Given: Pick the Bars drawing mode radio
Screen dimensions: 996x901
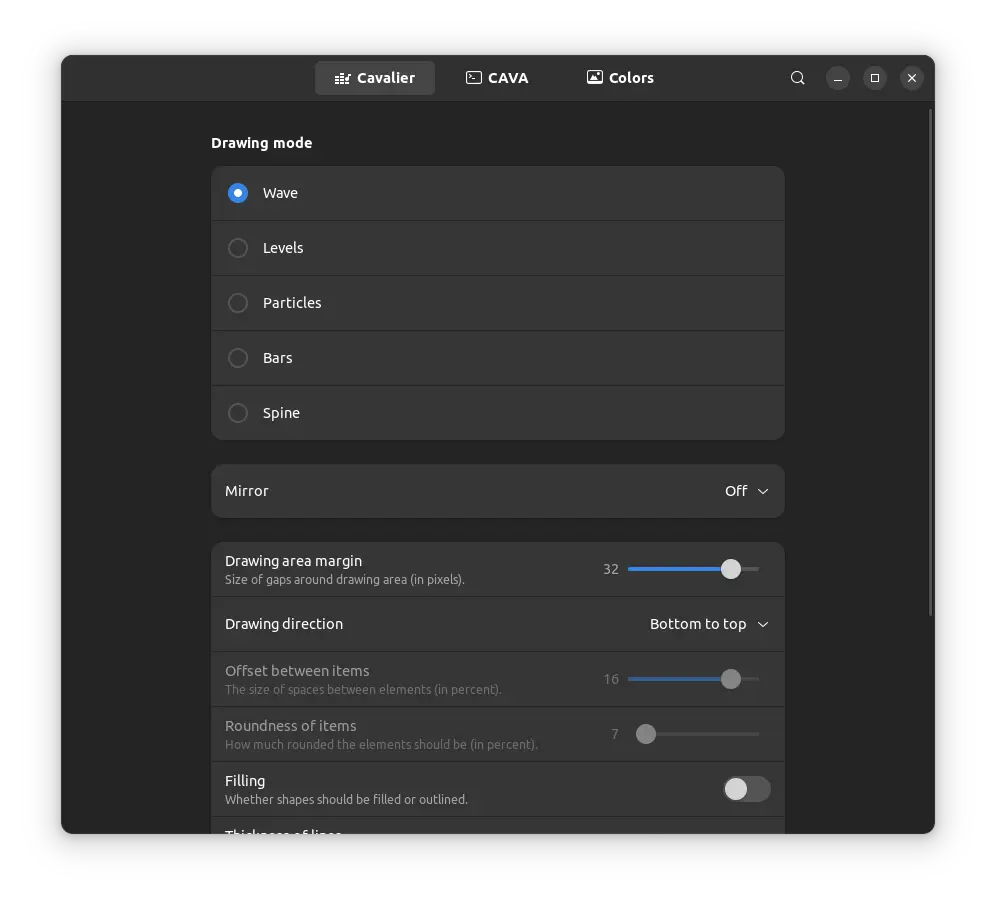Looking at the screenshot, I should click(238, 358).
